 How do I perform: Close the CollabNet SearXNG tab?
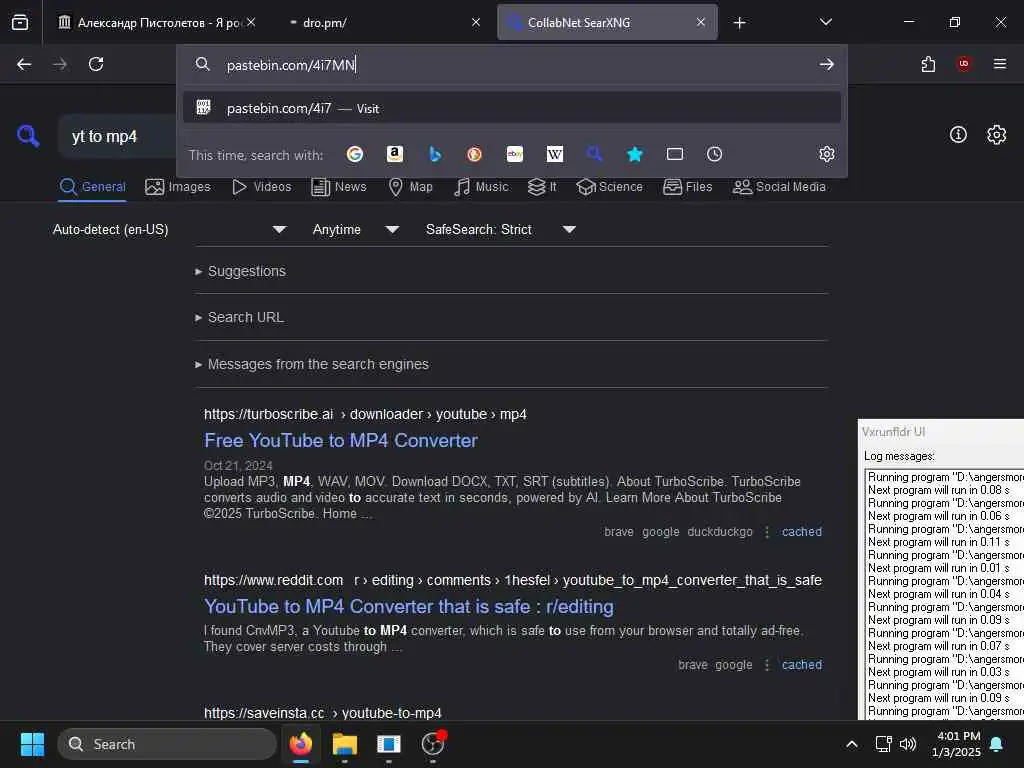(701, 22)
